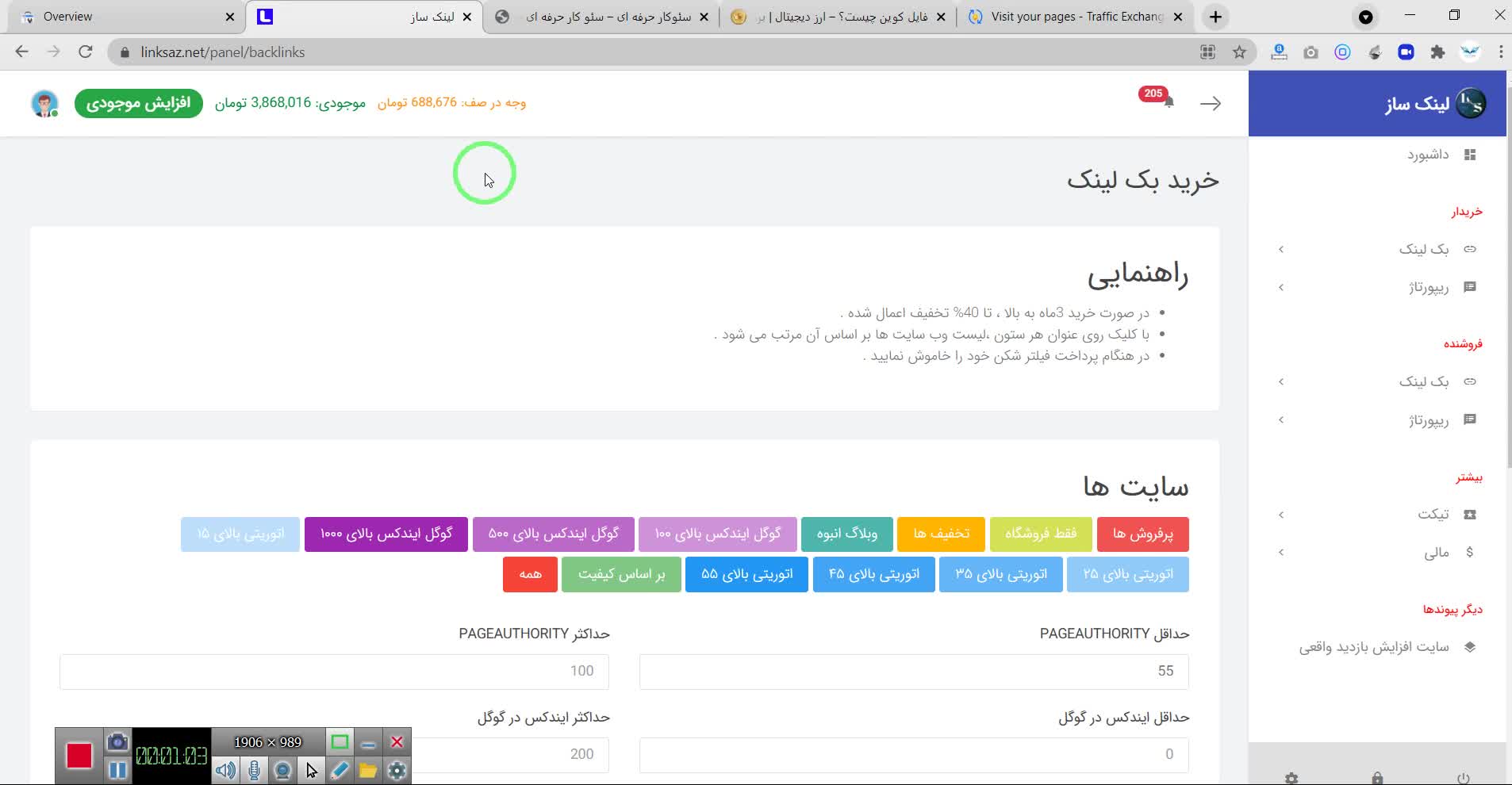Filter by اتوریتی بالای ۵۵
The height and width of the screenshot is (785, 1512).
coord(747,574)
